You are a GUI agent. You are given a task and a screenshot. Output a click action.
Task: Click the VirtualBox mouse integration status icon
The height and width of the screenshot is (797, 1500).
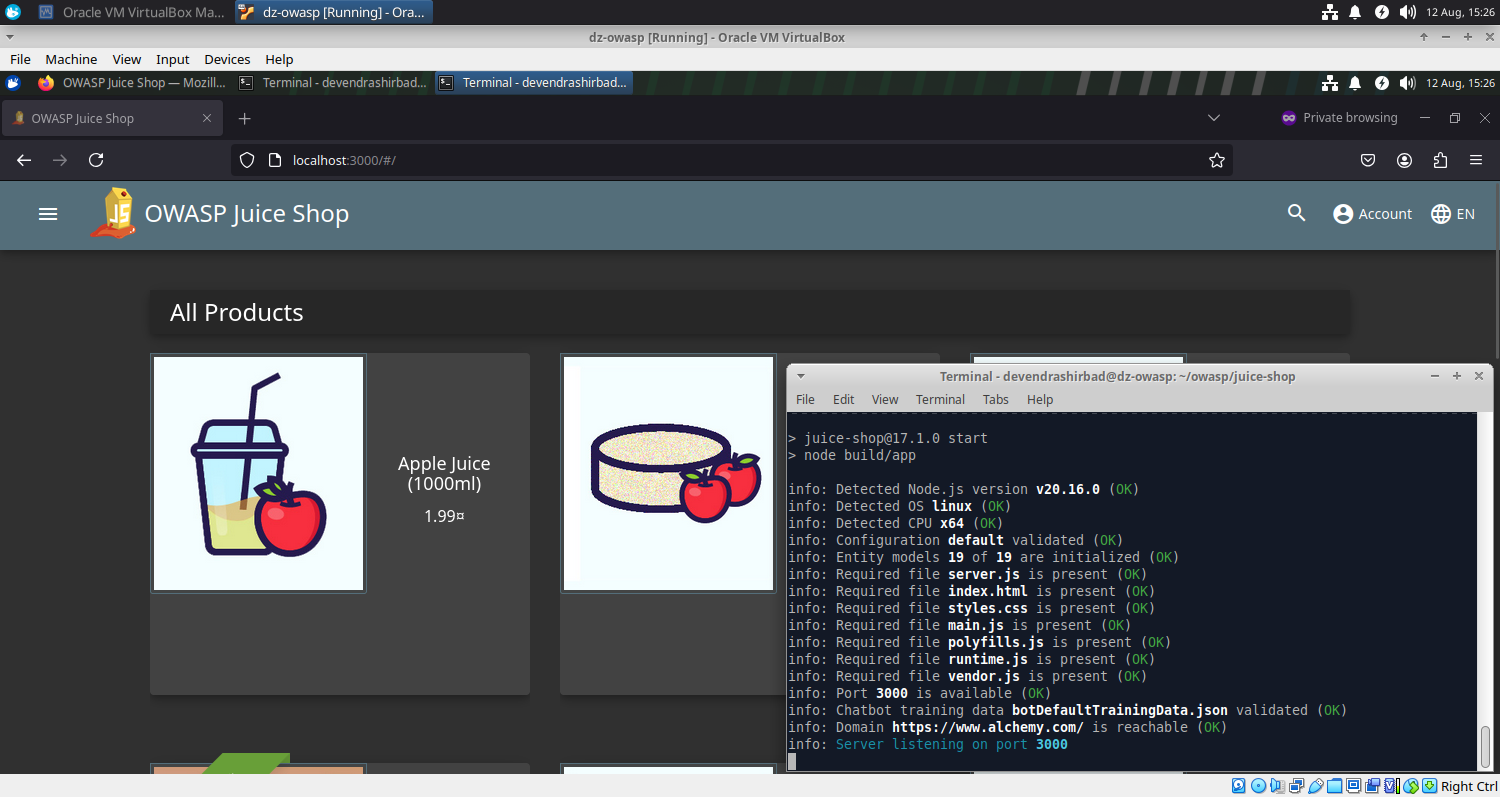(x=1411, y=786)
